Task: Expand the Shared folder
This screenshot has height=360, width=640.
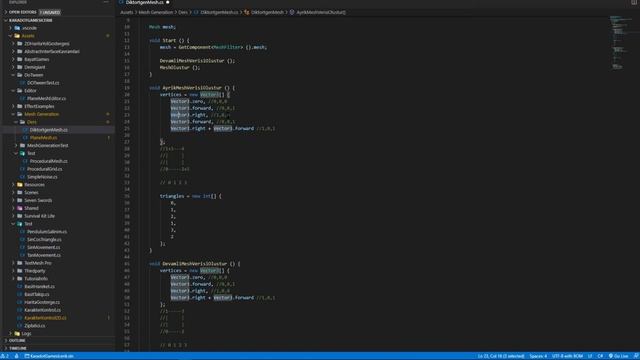Action: point(31,208)
